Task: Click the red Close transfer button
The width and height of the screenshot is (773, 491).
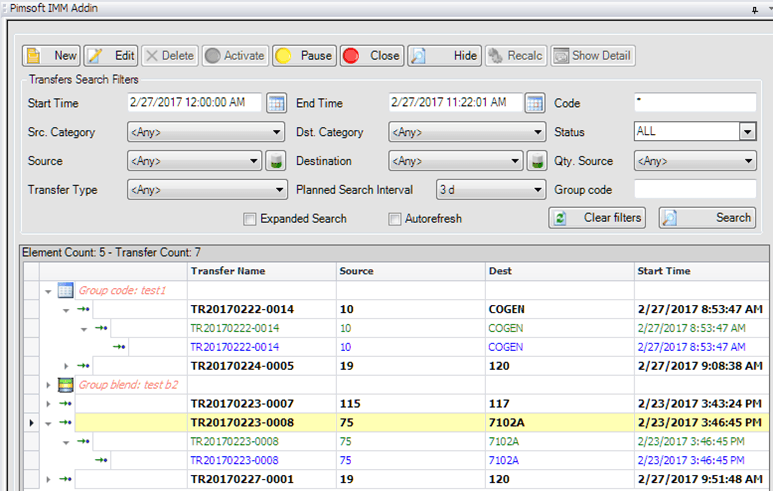Action: [x=371, y=56]
